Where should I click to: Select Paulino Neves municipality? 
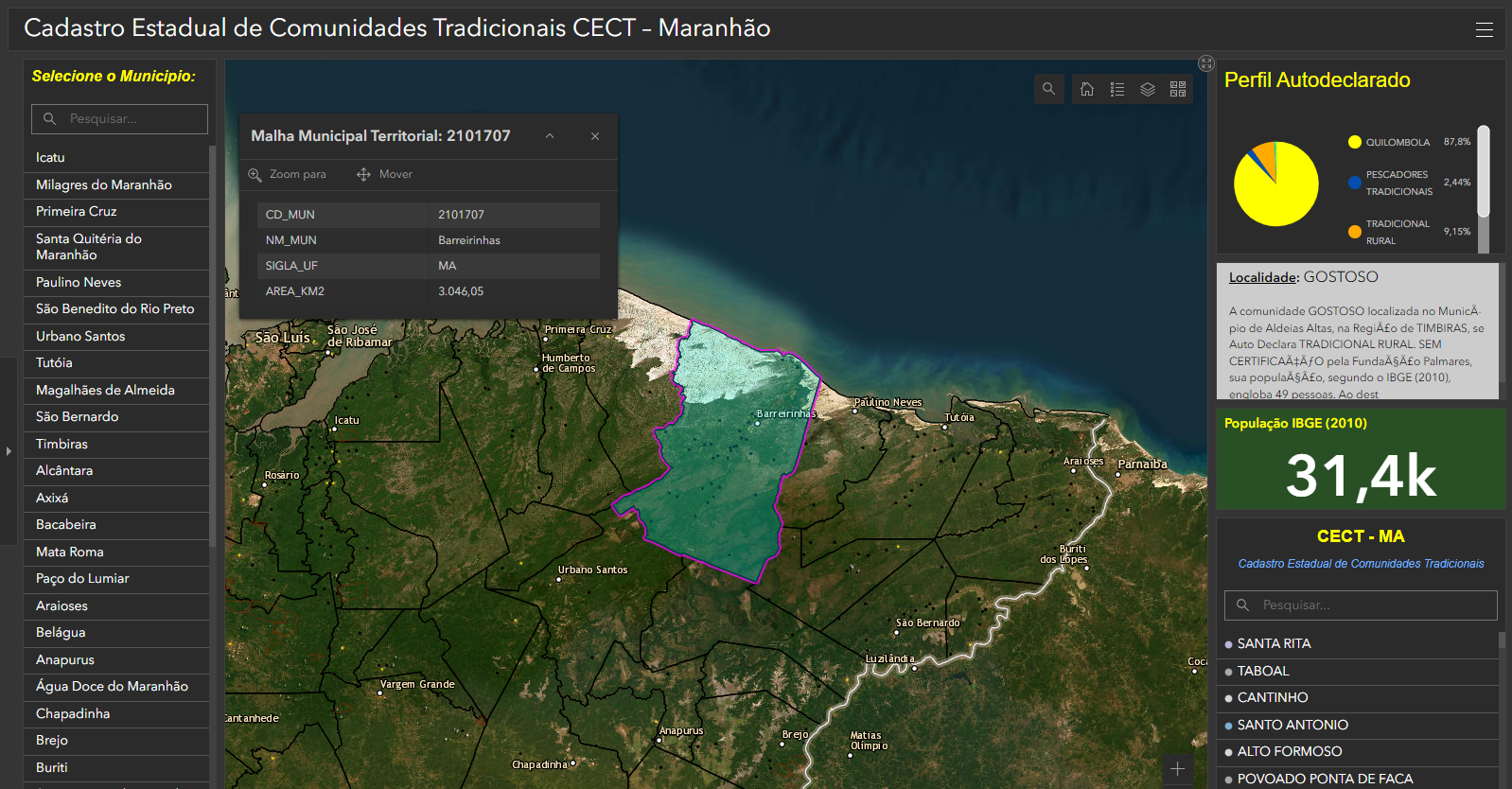115,282
